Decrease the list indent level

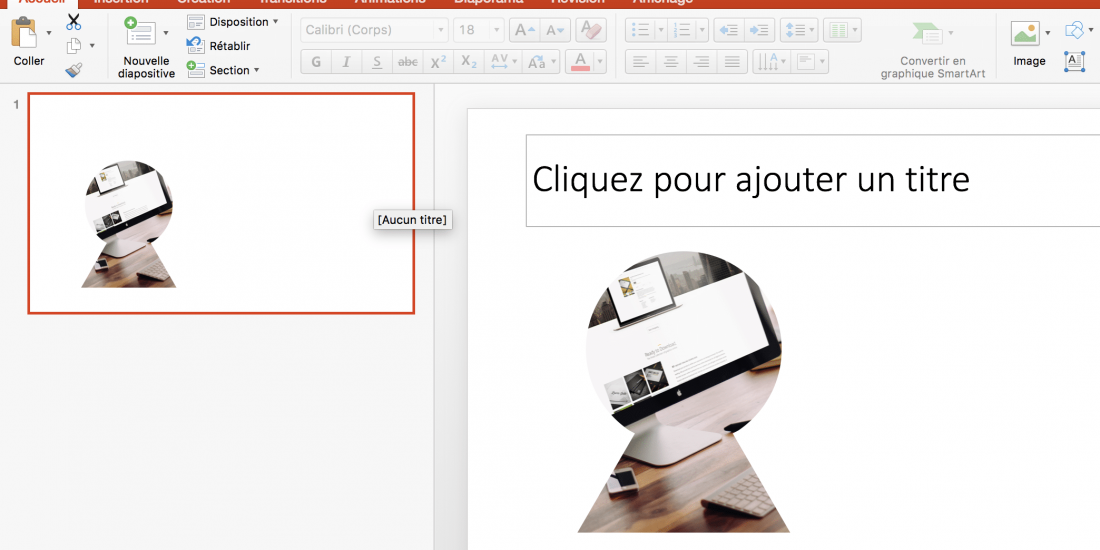[x=729, y=30]
